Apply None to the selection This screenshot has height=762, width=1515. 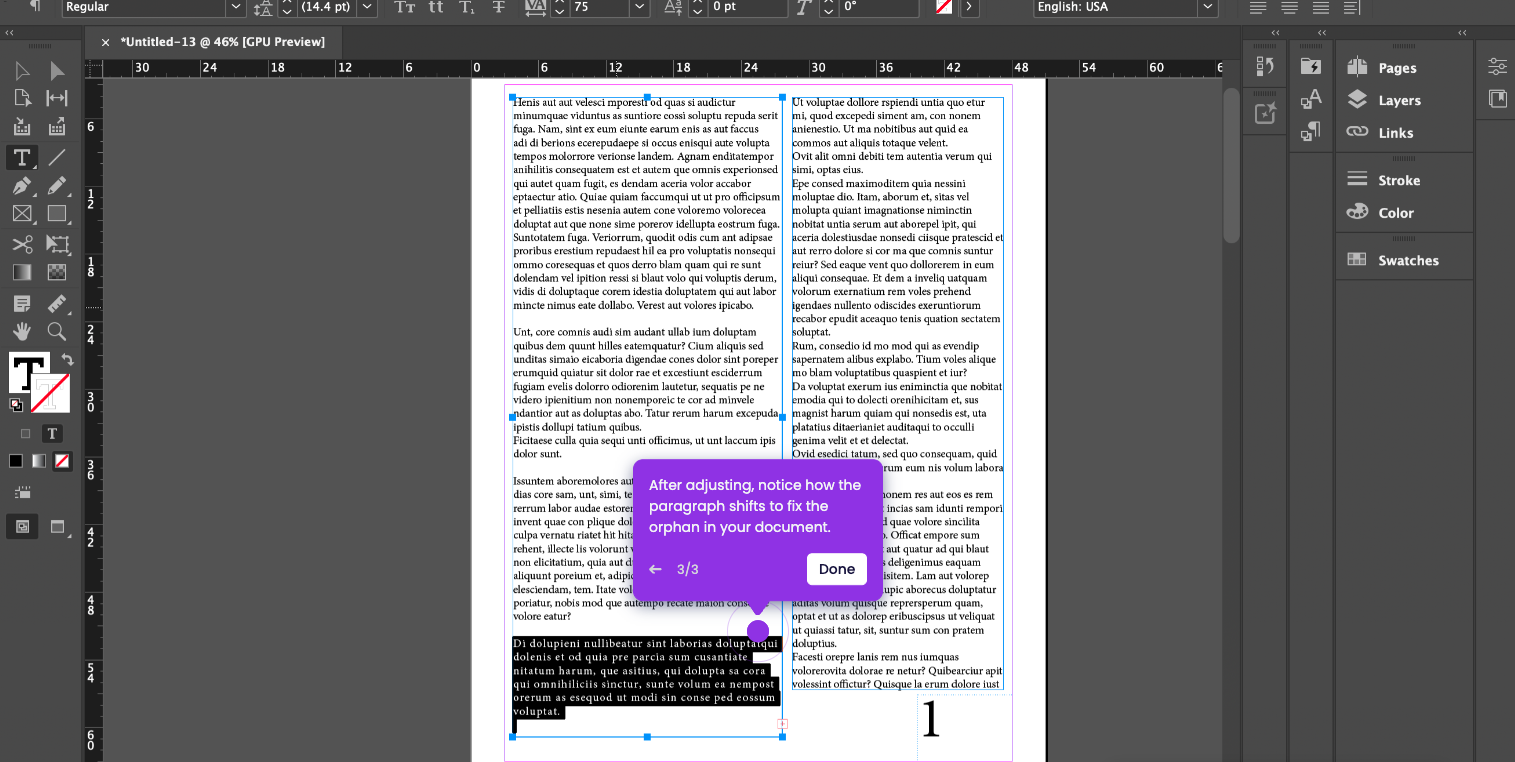pos(62,461)
